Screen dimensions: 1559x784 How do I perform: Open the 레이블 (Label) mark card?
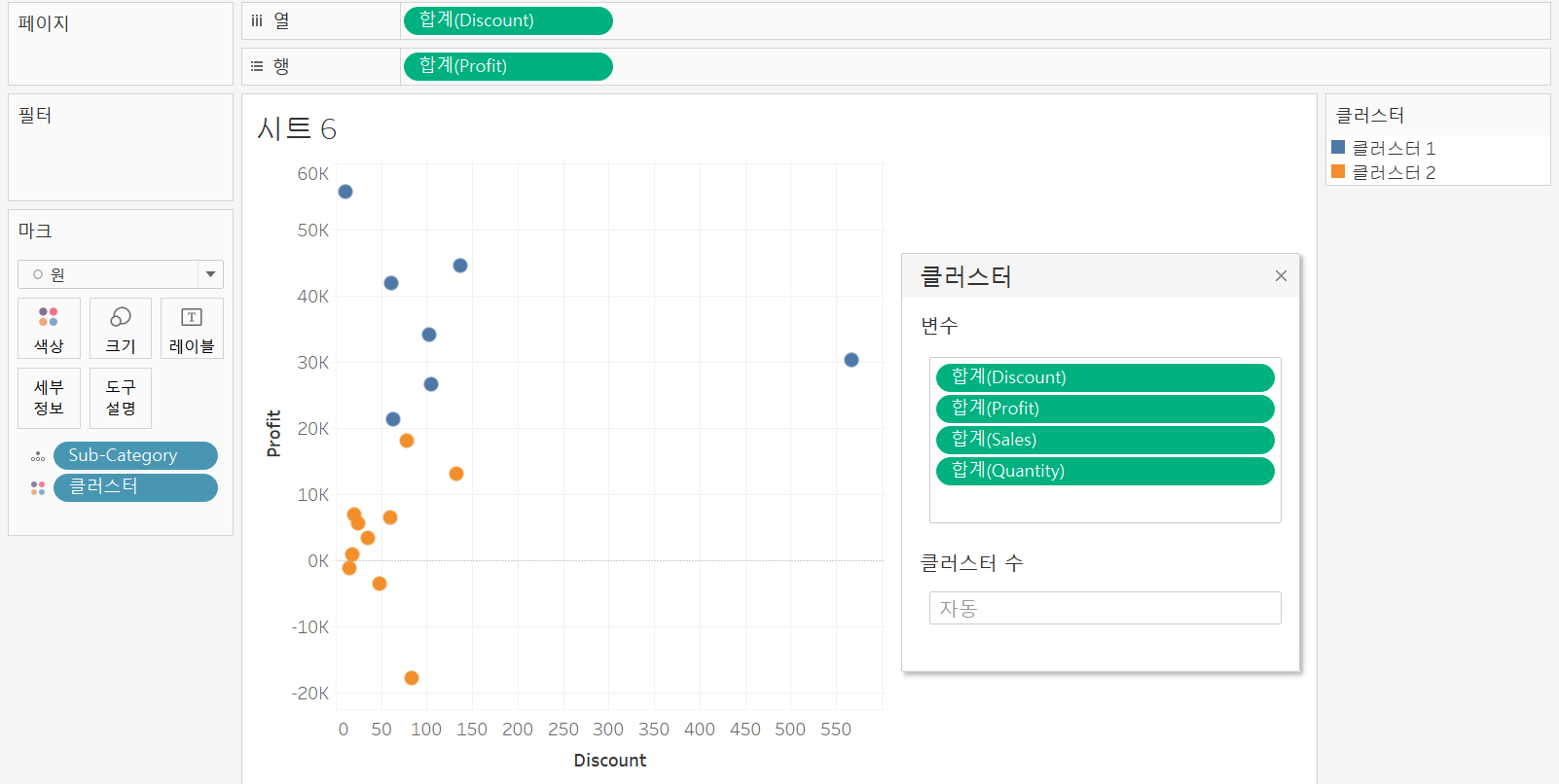coord(192,329)
